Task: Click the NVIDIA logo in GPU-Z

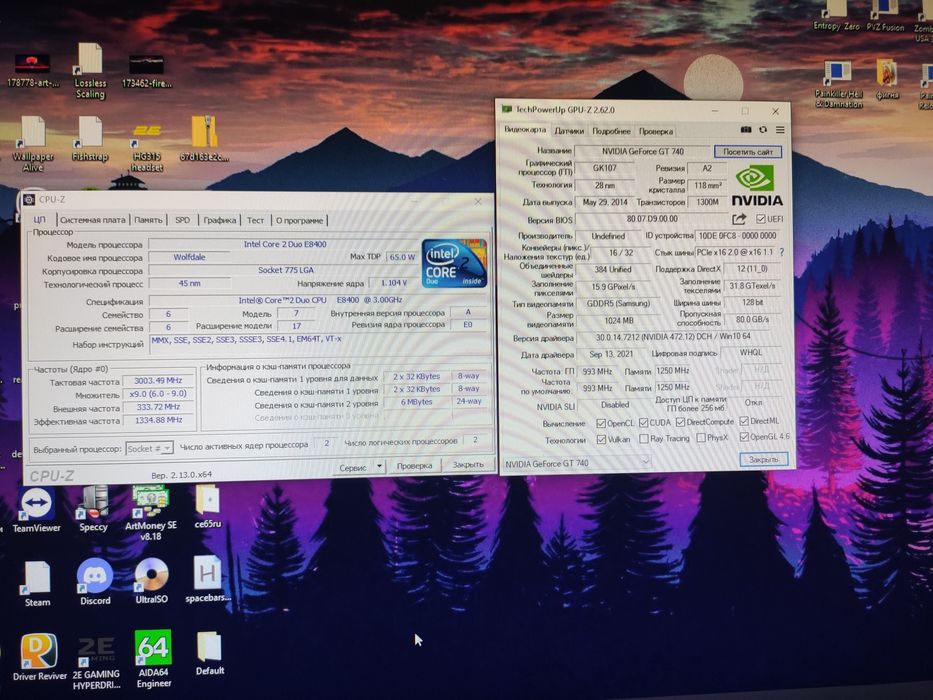Action: pyautogui.click(x=756, y=186)
